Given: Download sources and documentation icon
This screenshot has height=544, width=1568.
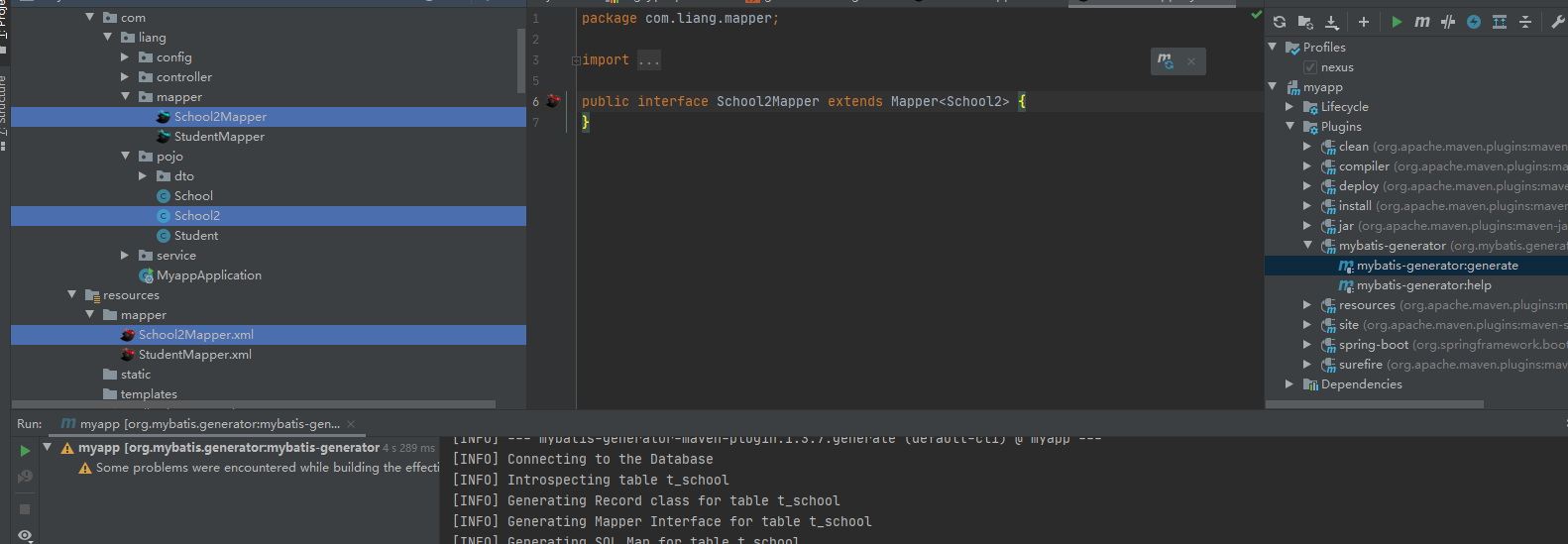Looking at the screenshot, I should coord(1331,22).
